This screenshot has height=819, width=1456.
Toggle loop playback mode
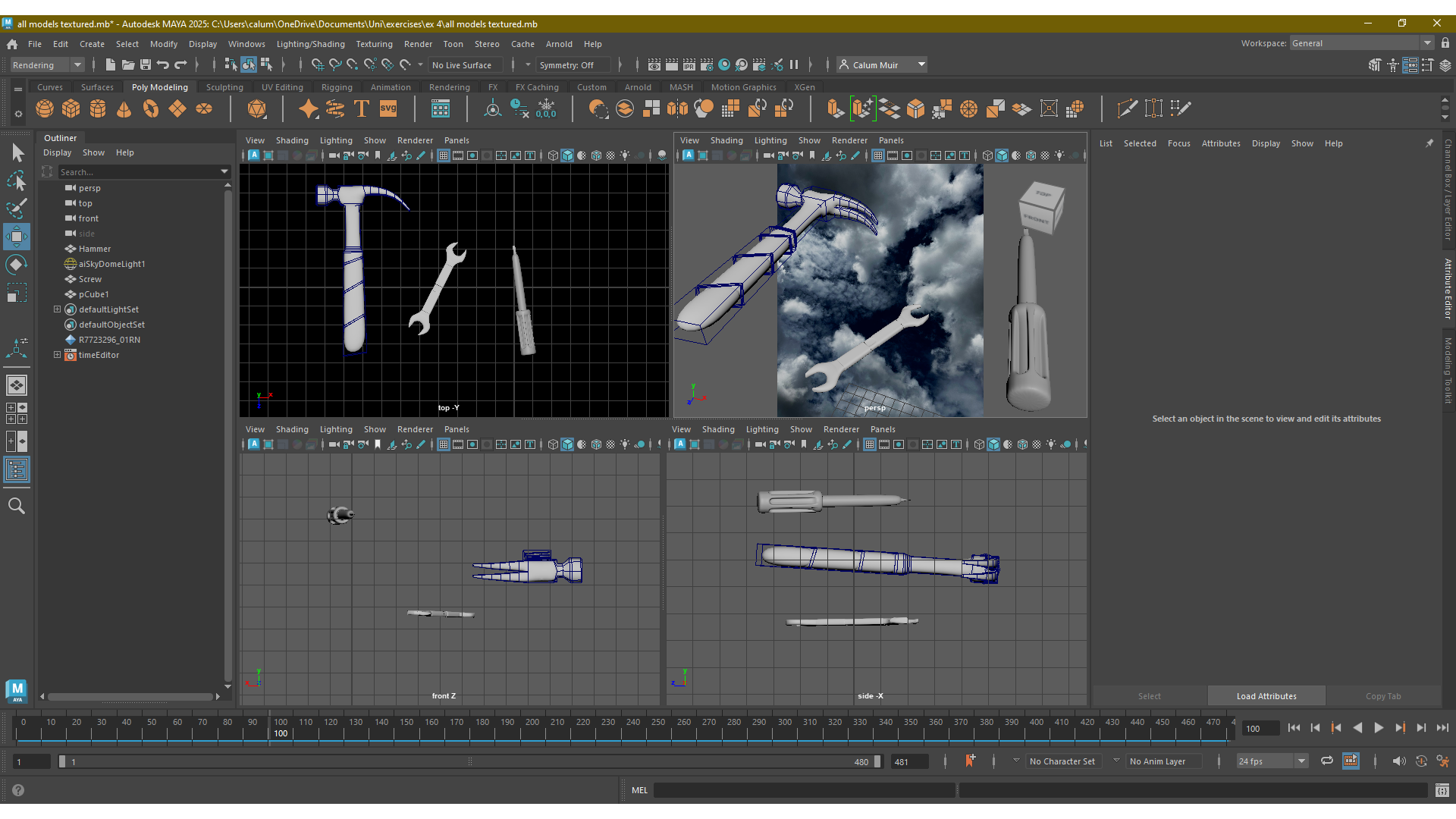click(1326, 761)
